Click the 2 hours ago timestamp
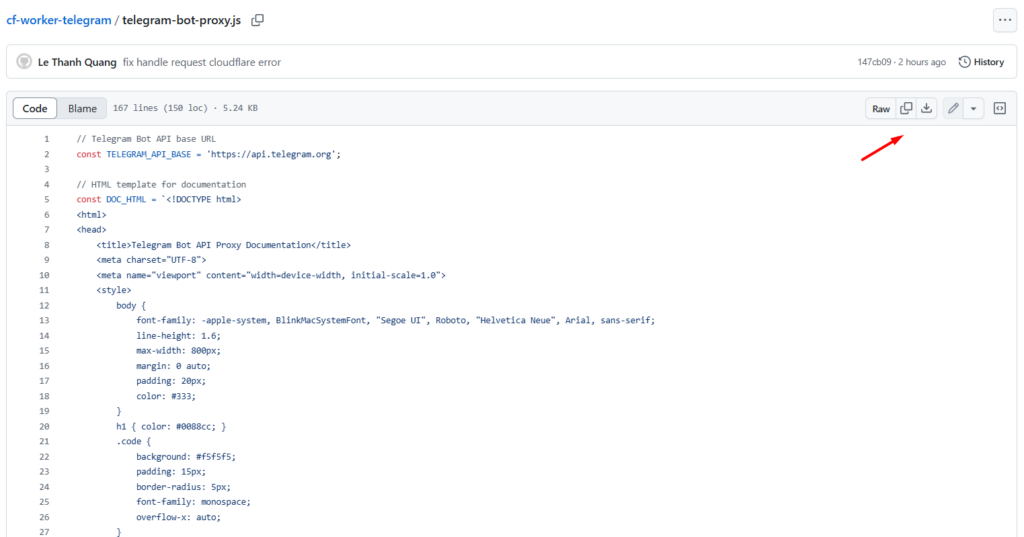Screen dimensions: 1024x537 [x=921, y=62]
